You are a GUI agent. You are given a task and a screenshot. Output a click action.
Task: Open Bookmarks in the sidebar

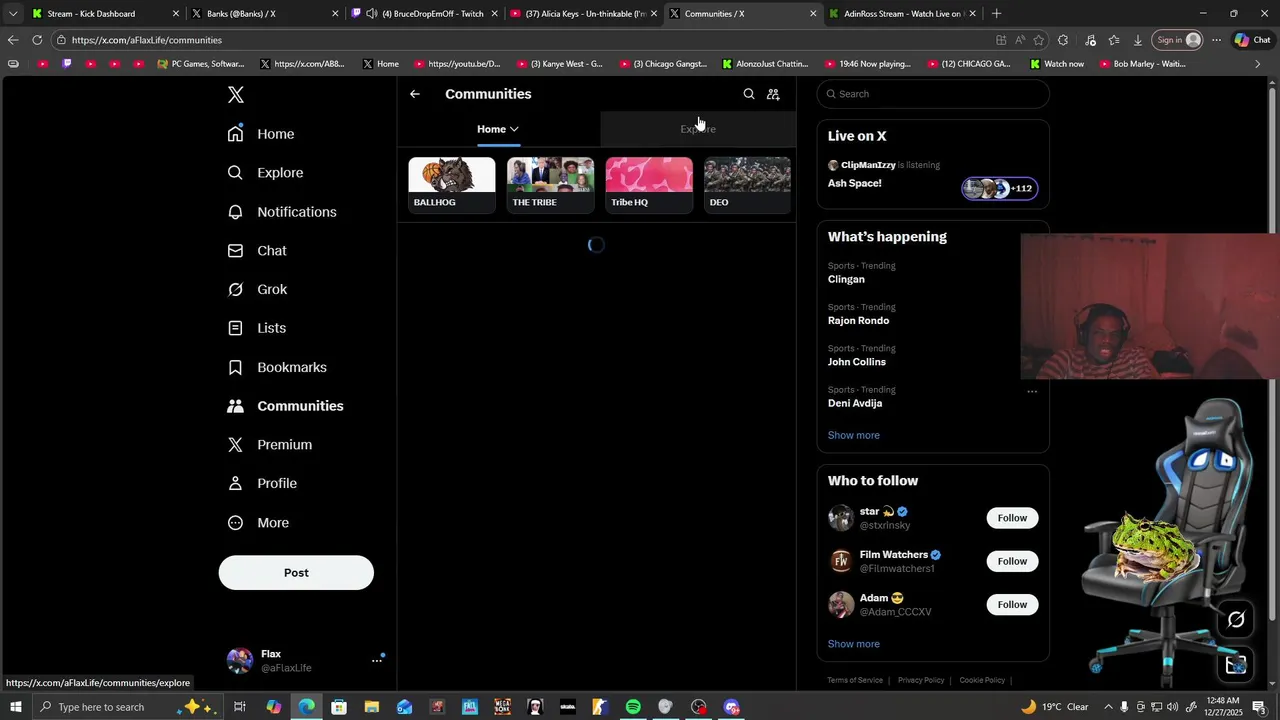pos(278,367)
